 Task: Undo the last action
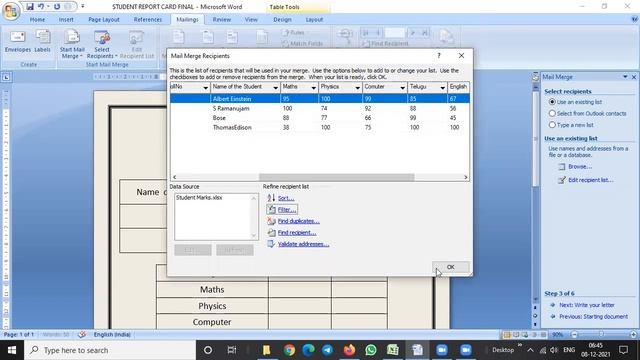pos(41,7)
